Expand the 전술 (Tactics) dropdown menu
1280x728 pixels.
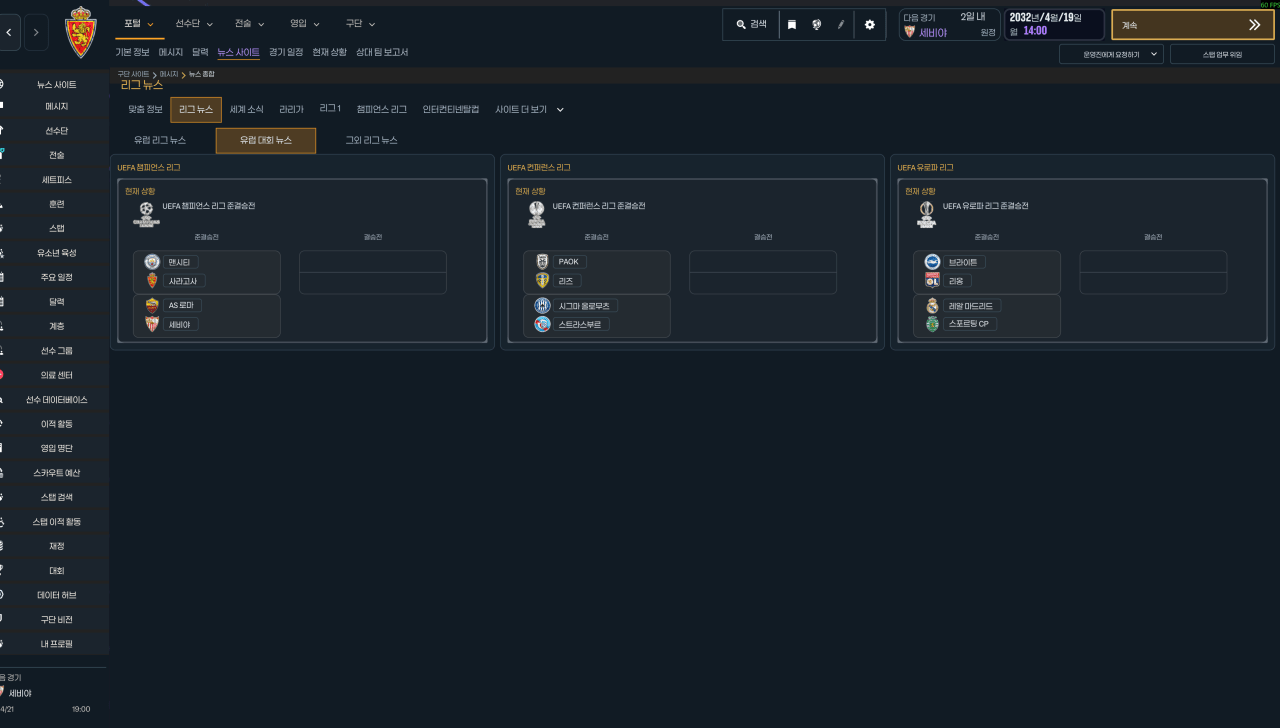250,23
